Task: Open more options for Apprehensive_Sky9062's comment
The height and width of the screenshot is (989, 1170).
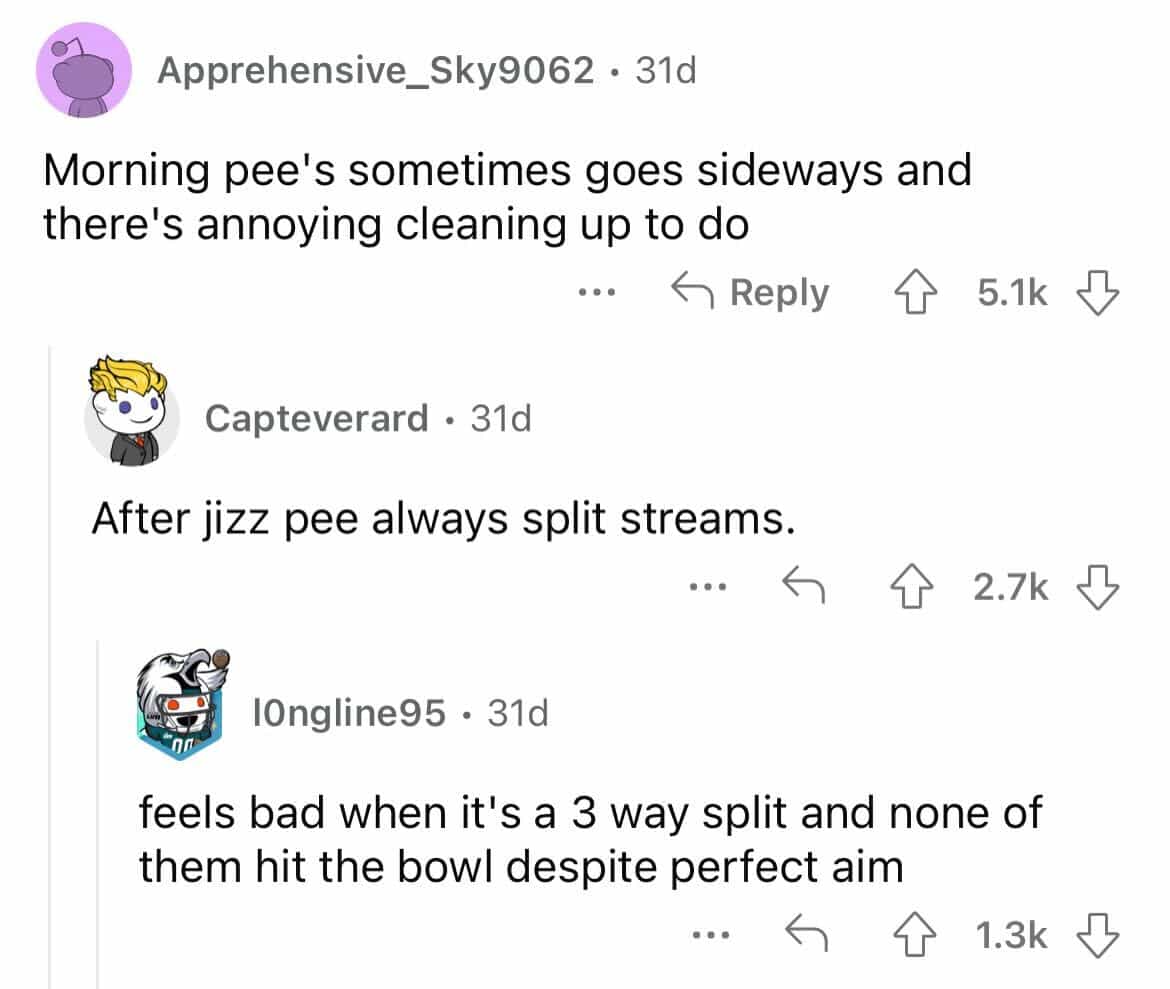Action: point(597,294)
